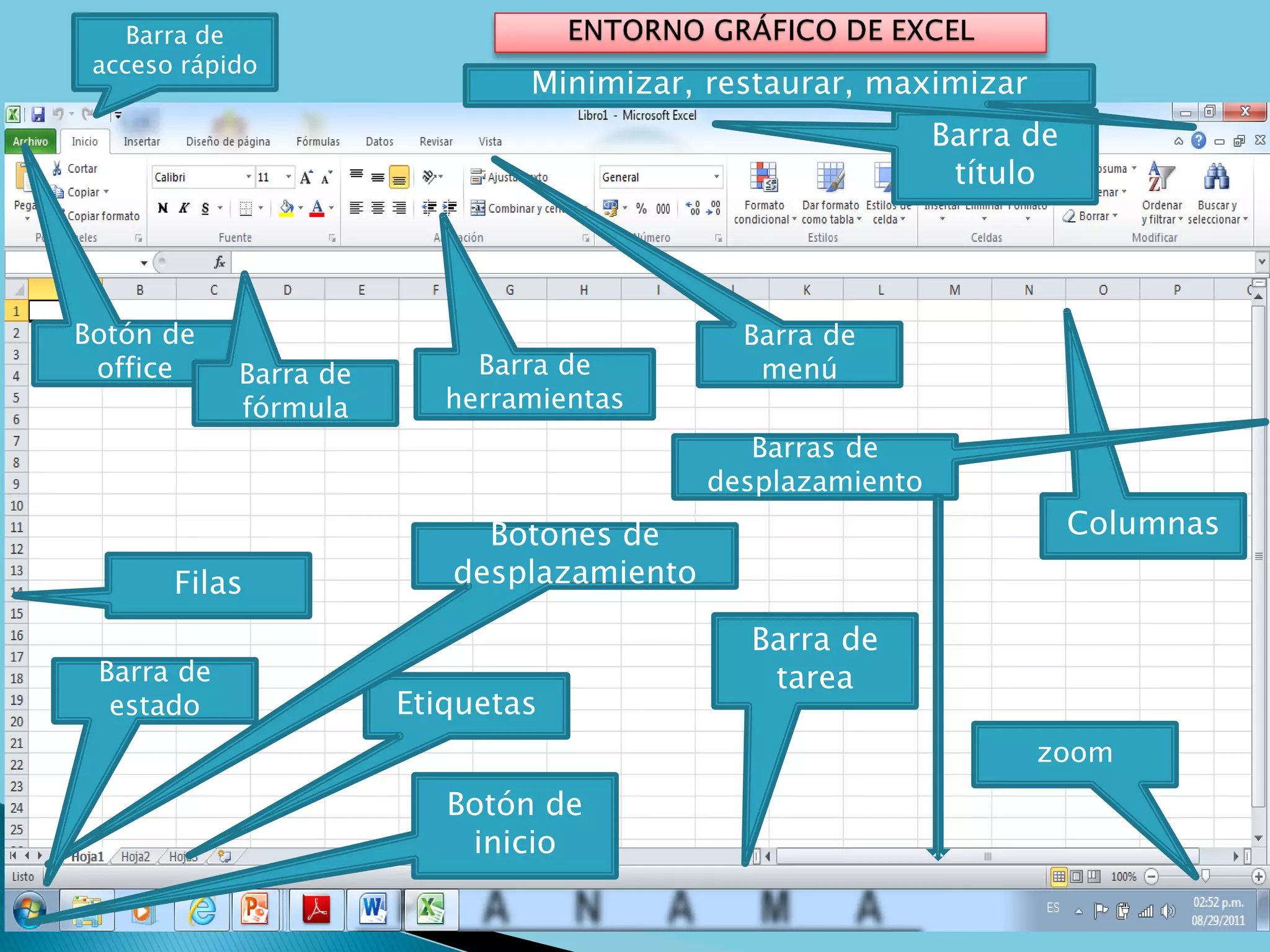The width and height of the screenshot is (1270, 952).
Task: Select the Hoja2 sheet tab
Action: tap(135, 857)
